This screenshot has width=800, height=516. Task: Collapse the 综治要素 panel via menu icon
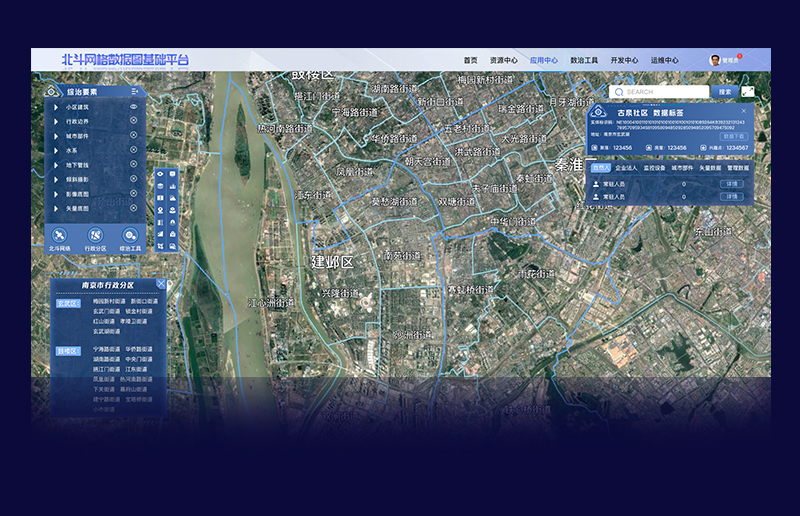tap(135, 91)
